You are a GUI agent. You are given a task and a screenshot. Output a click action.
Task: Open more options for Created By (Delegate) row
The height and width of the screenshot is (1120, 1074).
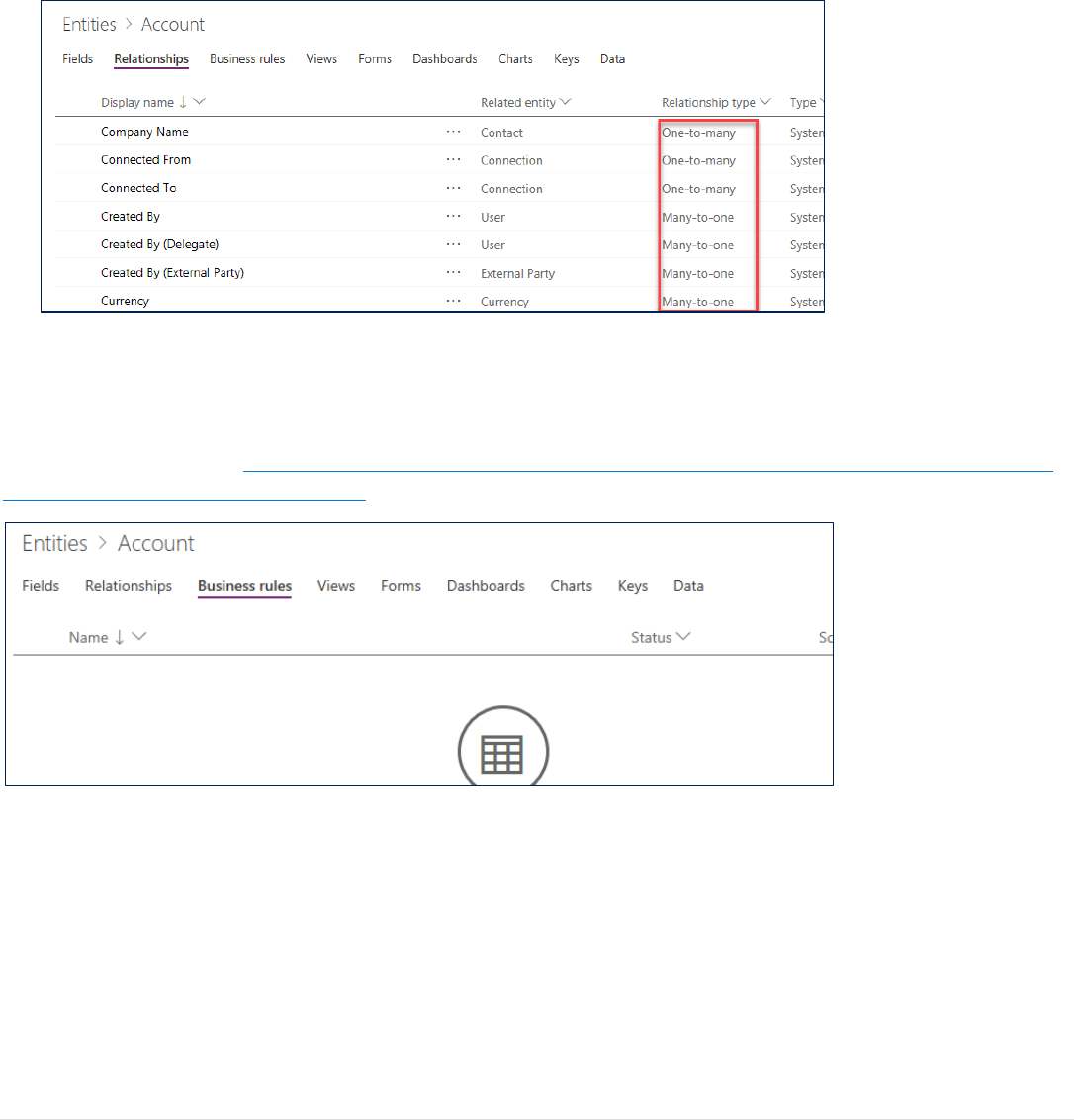[x=454, y=245]
